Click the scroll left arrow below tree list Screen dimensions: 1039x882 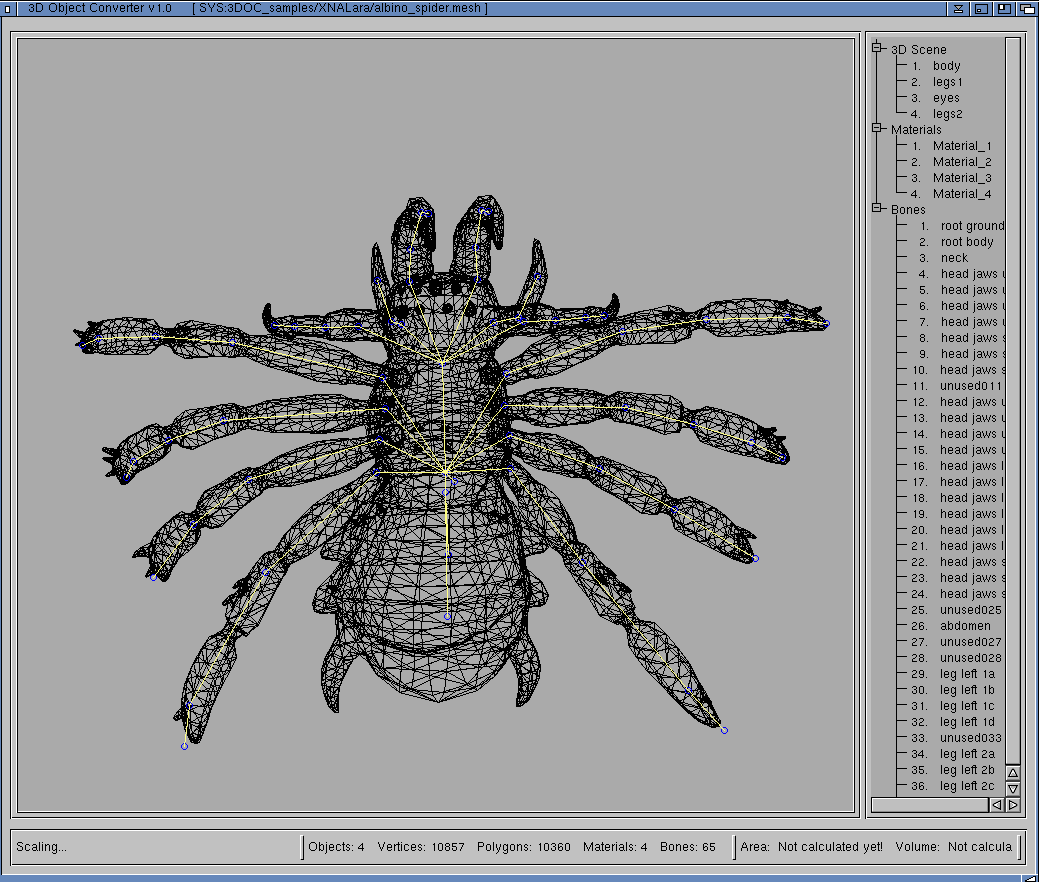click(997, 805)
